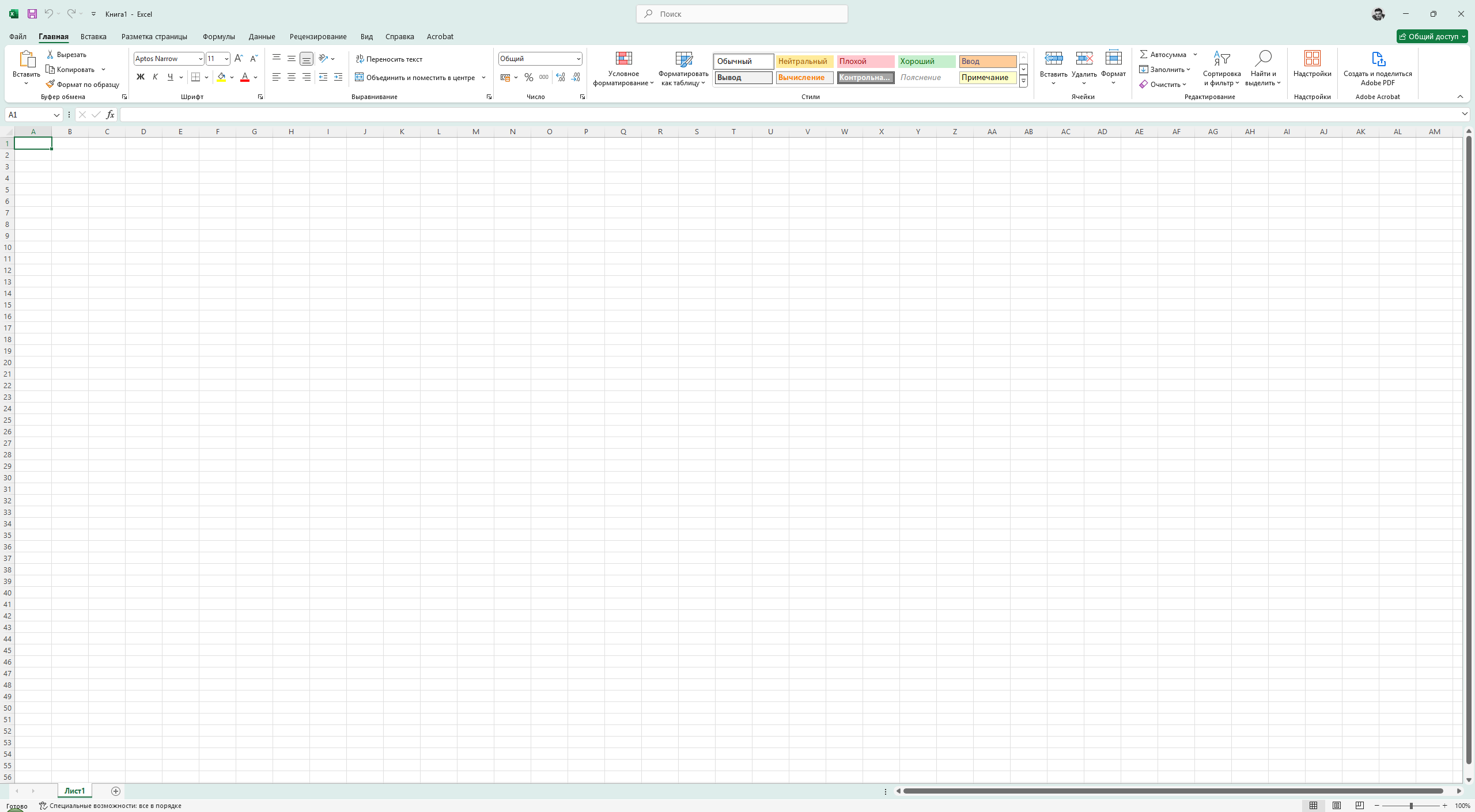Open the Формулы ribbon tab

(x=218, y=36)
